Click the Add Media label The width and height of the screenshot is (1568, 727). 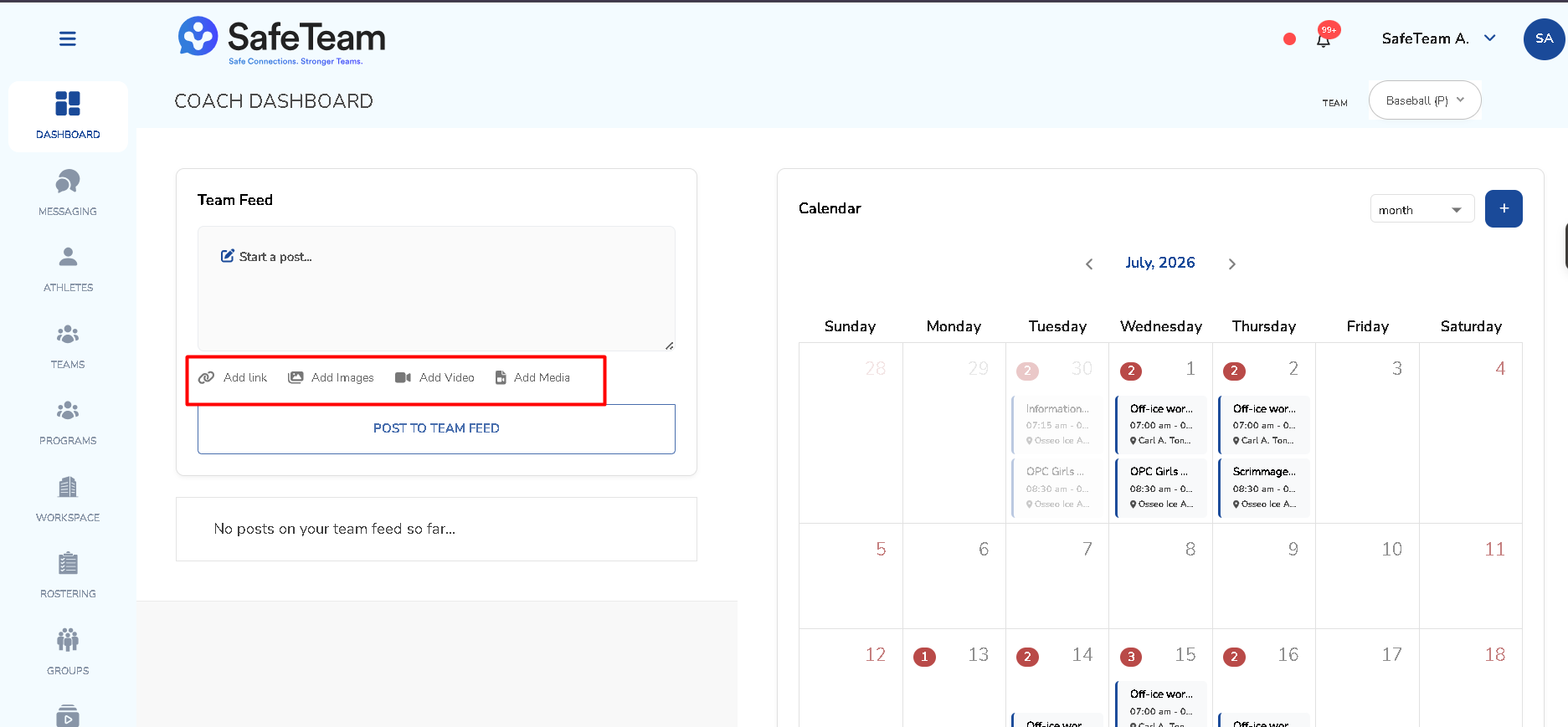(542, 378)
